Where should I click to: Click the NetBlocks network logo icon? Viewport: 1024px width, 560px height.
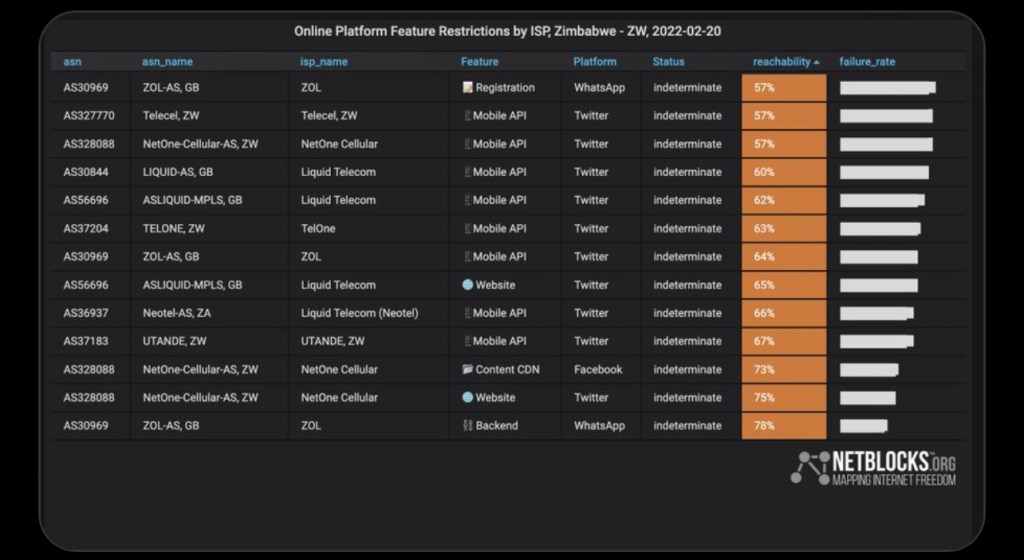[x=811, y=467]
